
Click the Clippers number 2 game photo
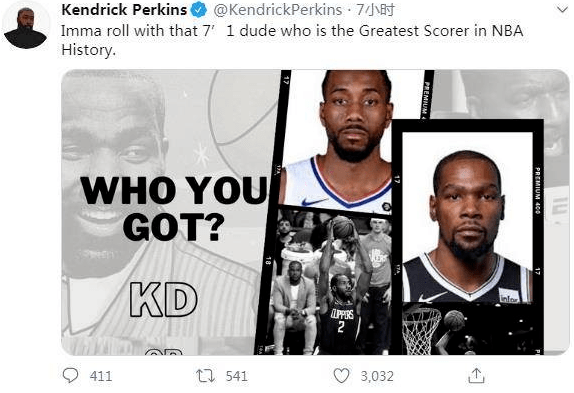(331, 282)
